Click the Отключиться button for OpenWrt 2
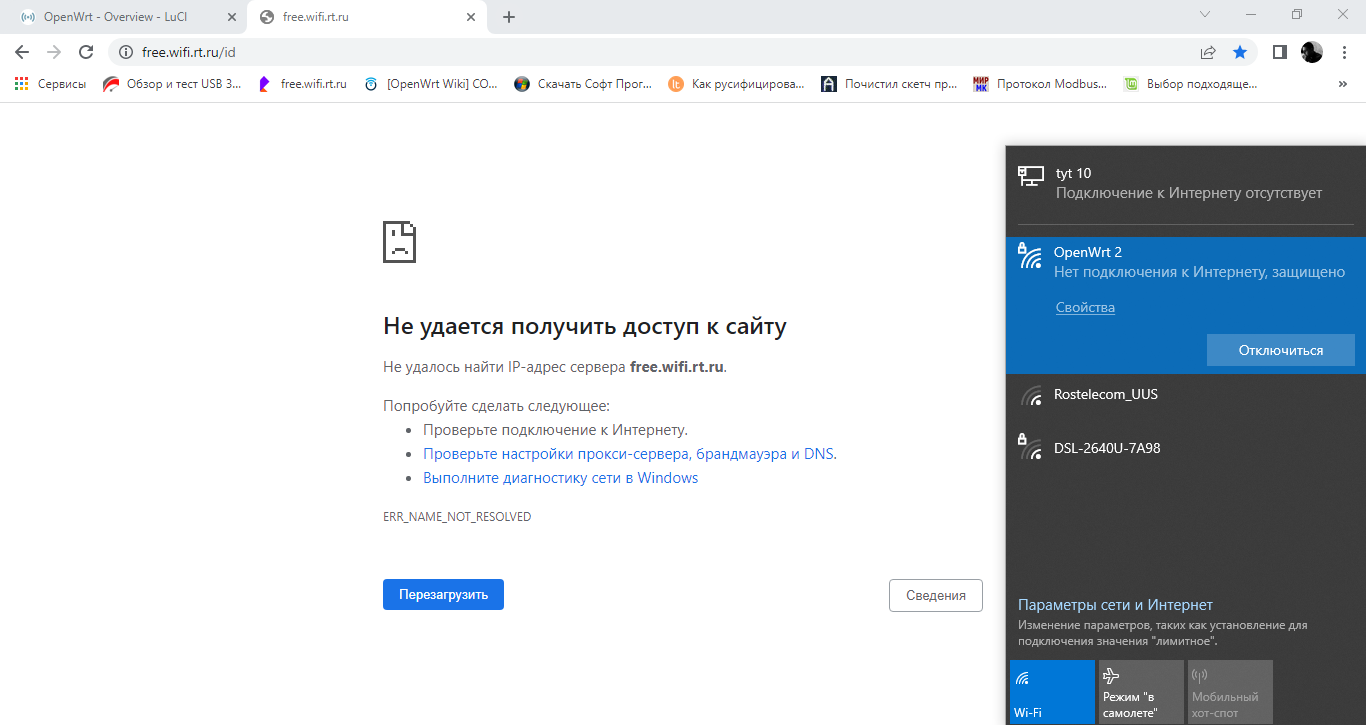Screen dimensions: 1366x725 pyautogui.click(x=1280, y=350)
